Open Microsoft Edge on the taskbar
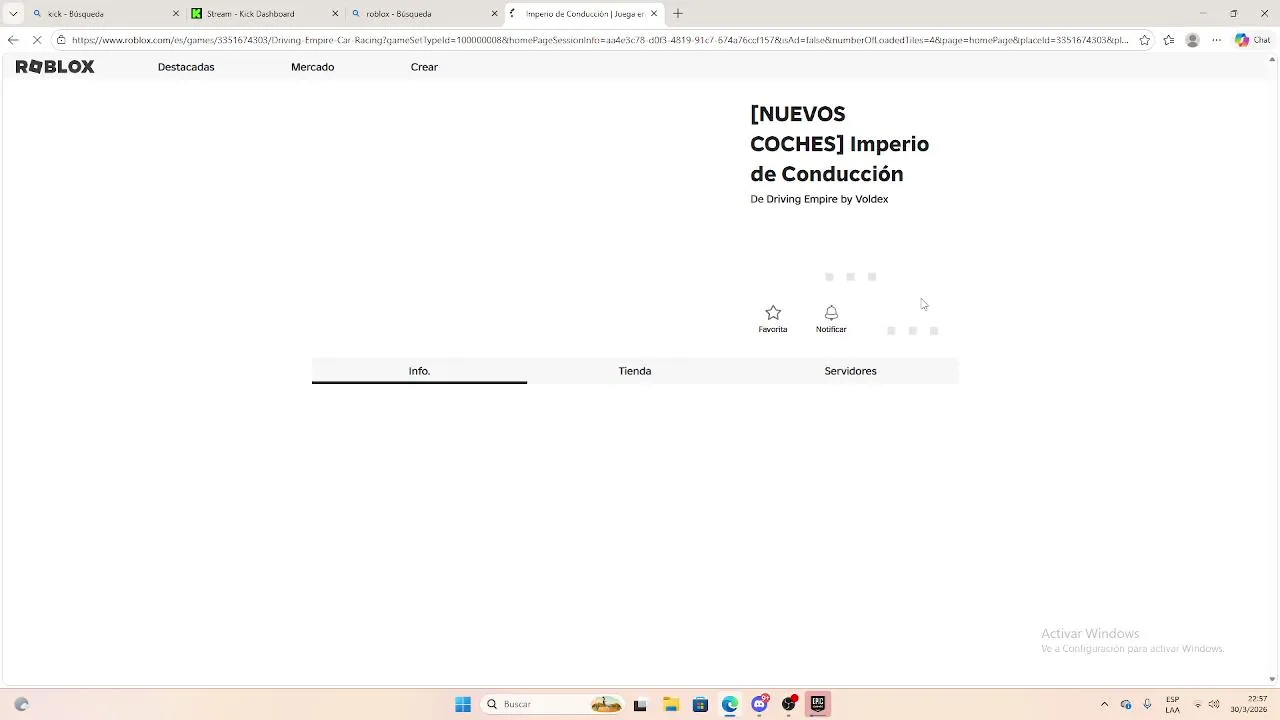Viewport: 1280px width, 720px height. [x=730, y=704]
